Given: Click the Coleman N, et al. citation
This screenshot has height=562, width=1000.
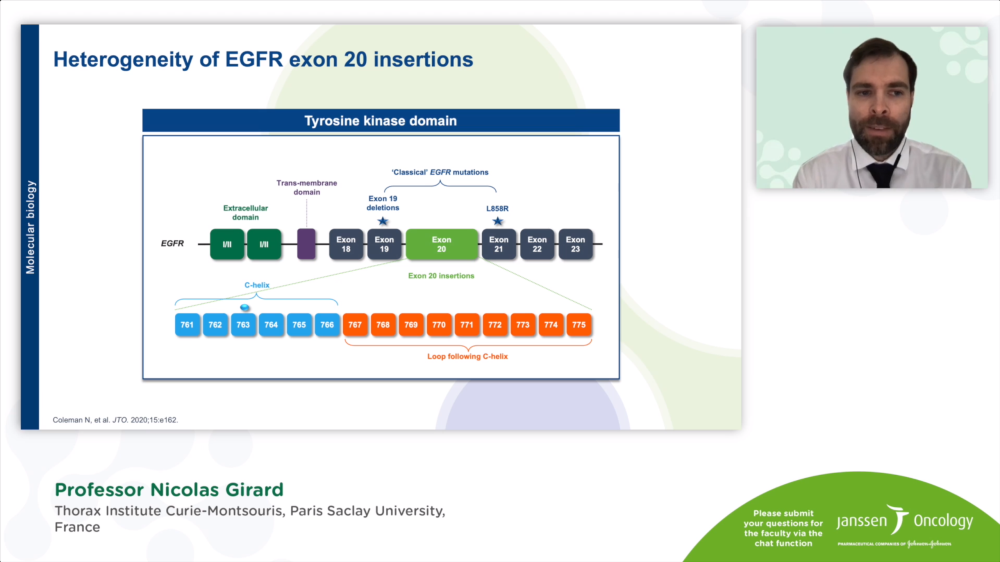Looking at the screenshot, I should (x=115, y=420).
